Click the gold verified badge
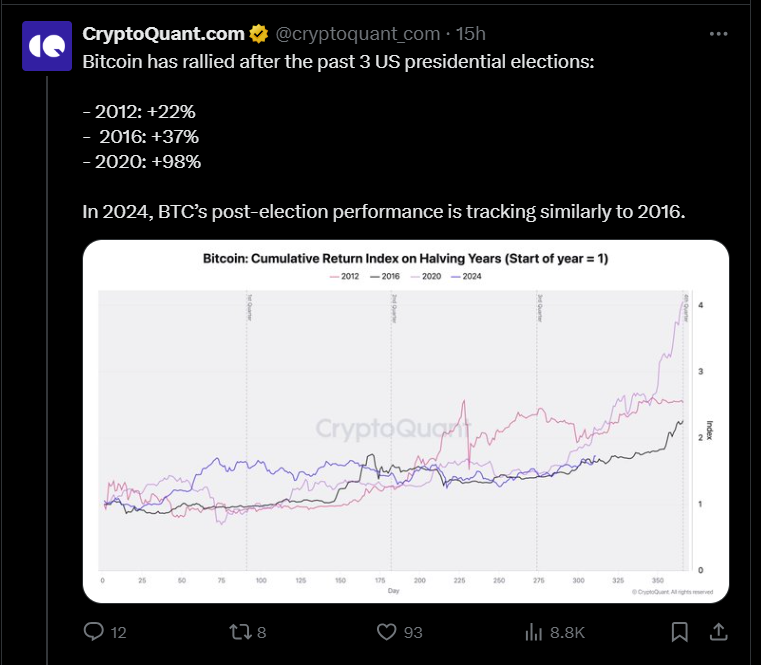 point(258,34)
